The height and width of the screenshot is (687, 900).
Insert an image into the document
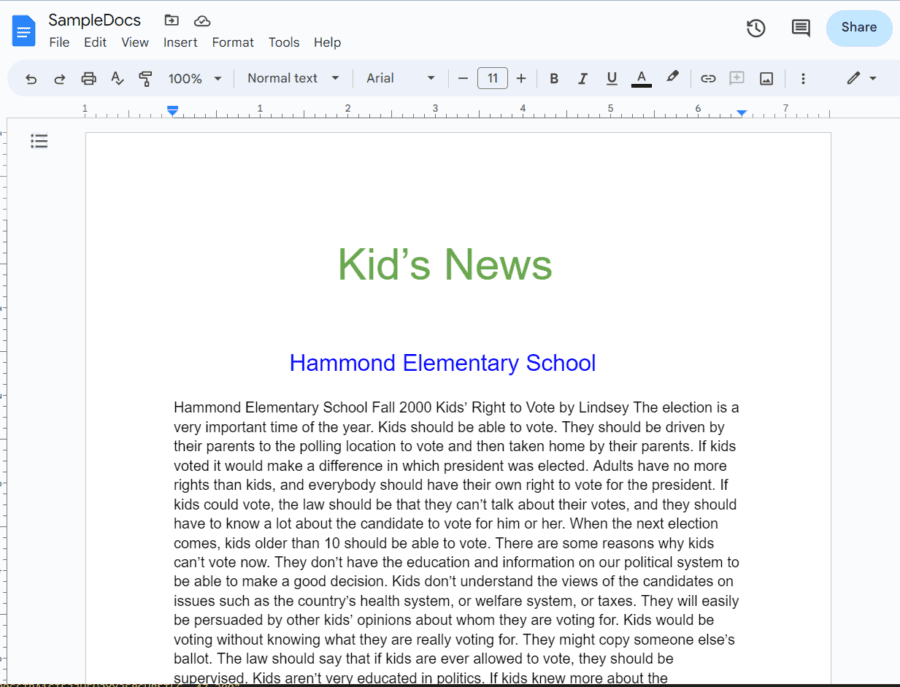pyautogui.click(x=766, y=78)
